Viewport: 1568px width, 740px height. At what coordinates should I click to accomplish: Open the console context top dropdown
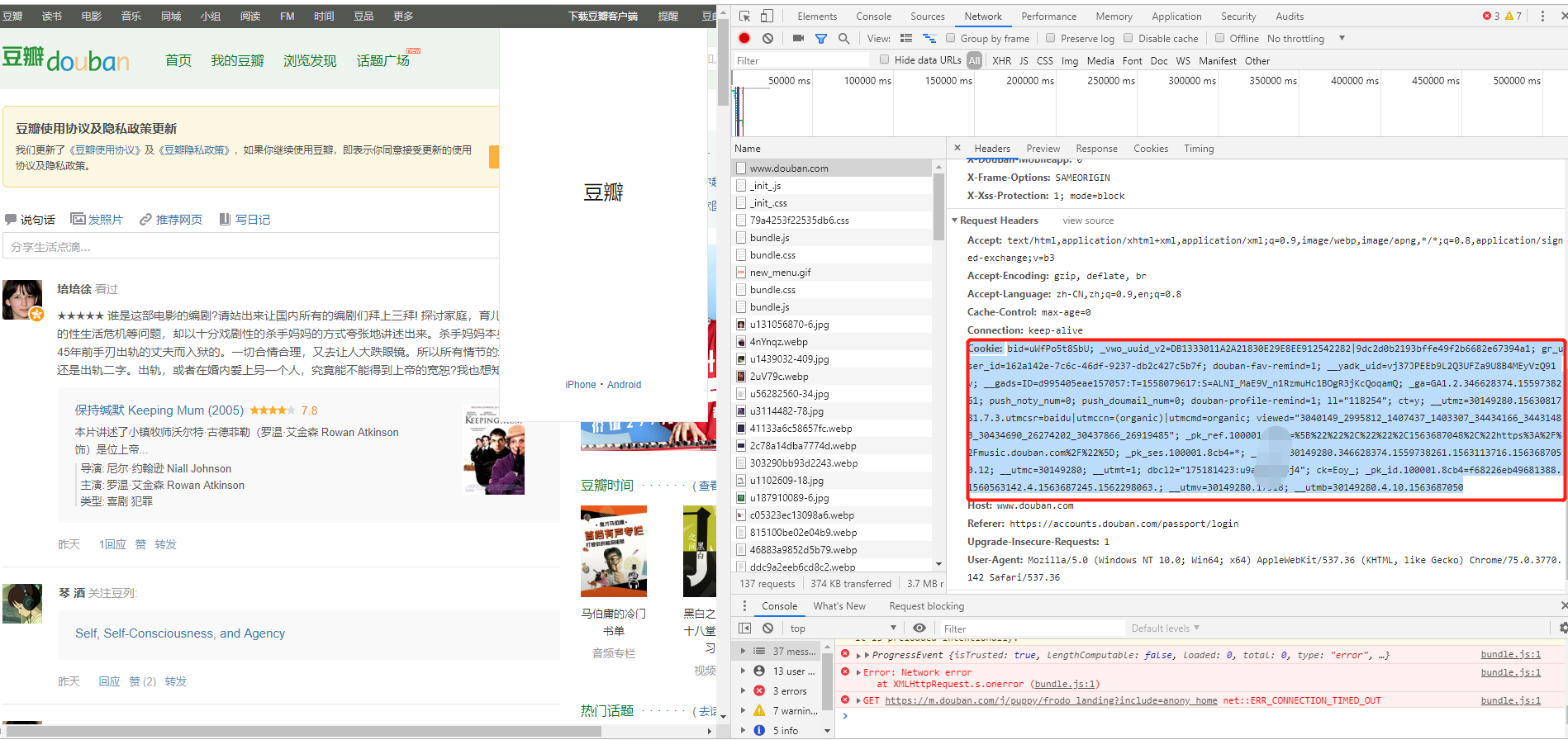tap(842, 628)
